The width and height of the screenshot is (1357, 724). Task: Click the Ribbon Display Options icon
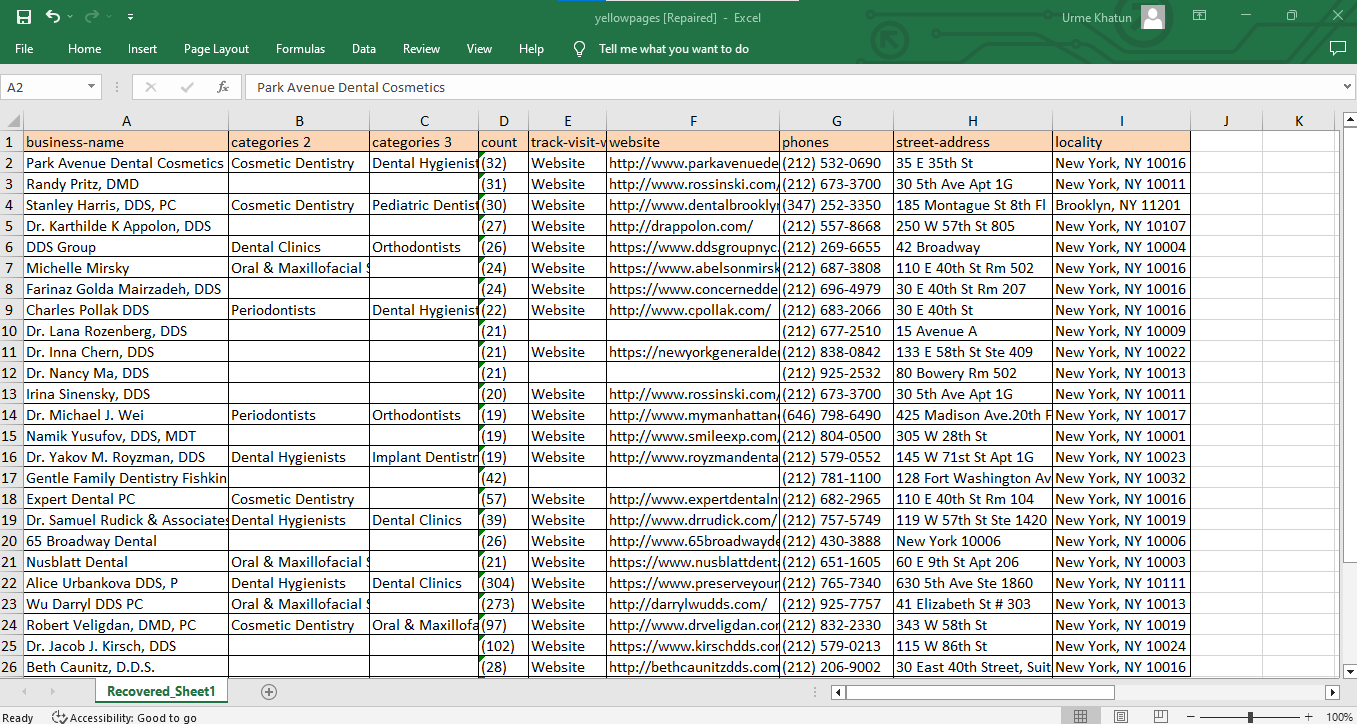tap(1199, 15)
